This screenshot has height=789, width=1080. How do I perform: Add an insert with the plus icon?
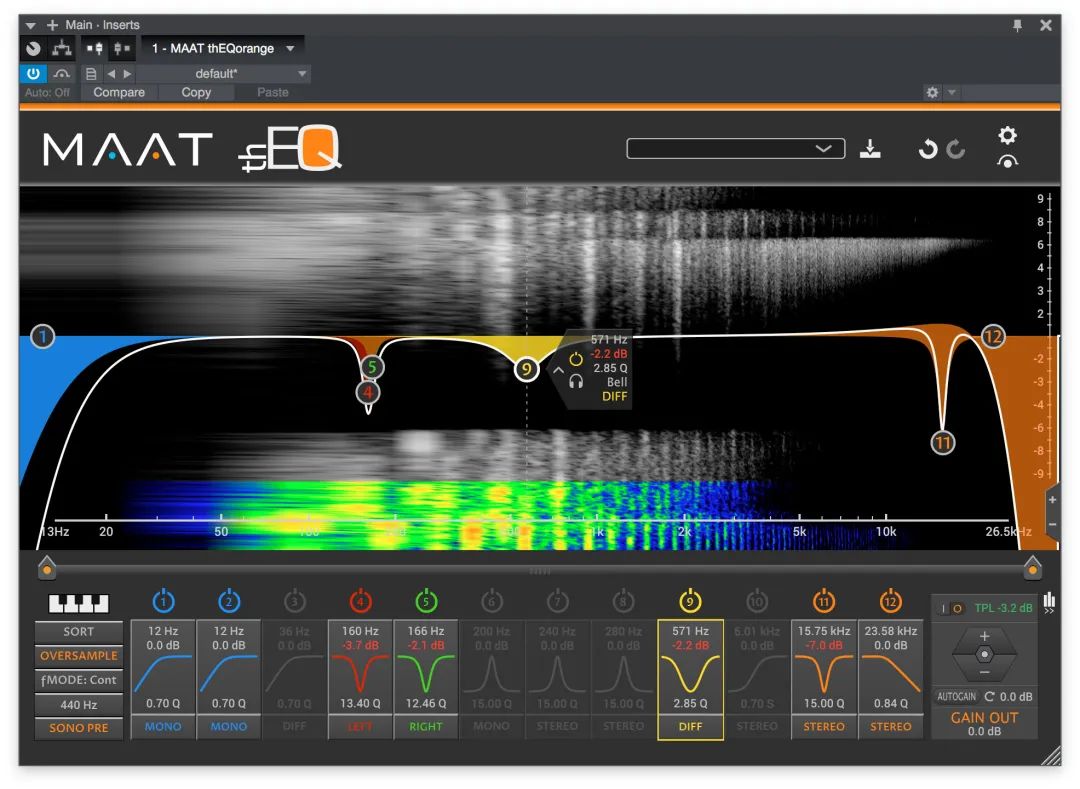coord(52,25)
